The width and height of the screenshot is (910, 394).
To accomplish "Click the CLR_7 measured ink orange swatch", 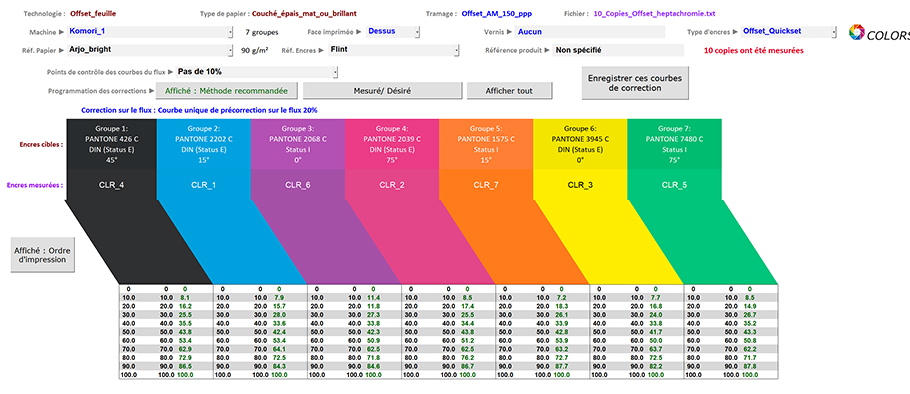I will 486,185.
